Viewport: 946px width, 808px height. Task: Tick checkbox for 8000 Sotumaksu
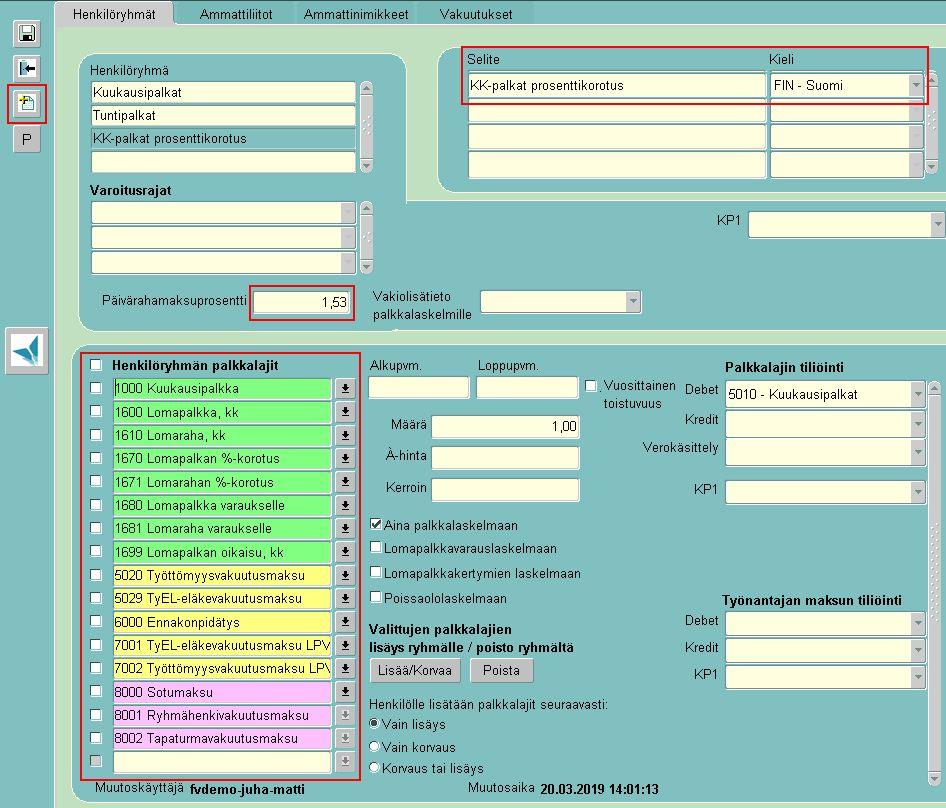coord(96,691)
